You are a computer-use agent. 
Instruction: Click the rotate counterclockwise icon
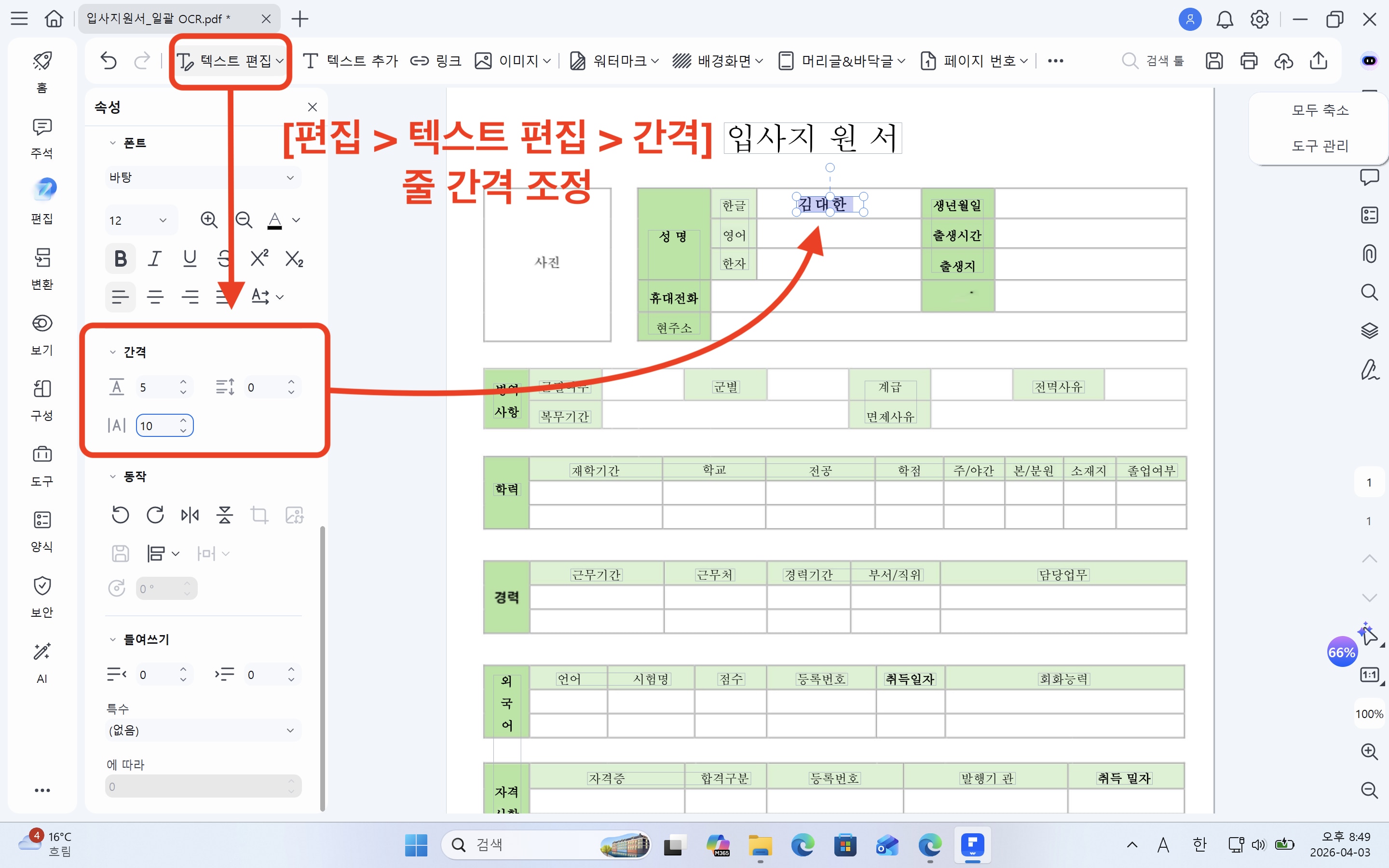point(120,515)
